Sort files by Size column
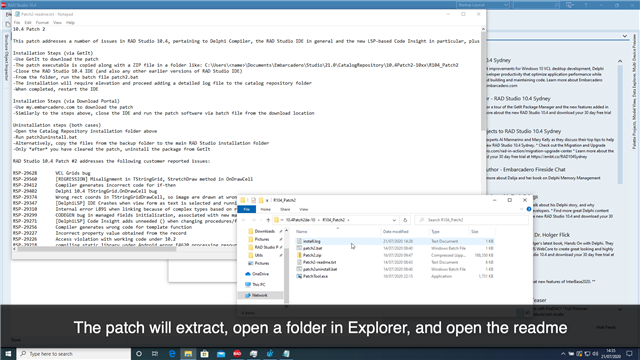 tap(474, 231)
